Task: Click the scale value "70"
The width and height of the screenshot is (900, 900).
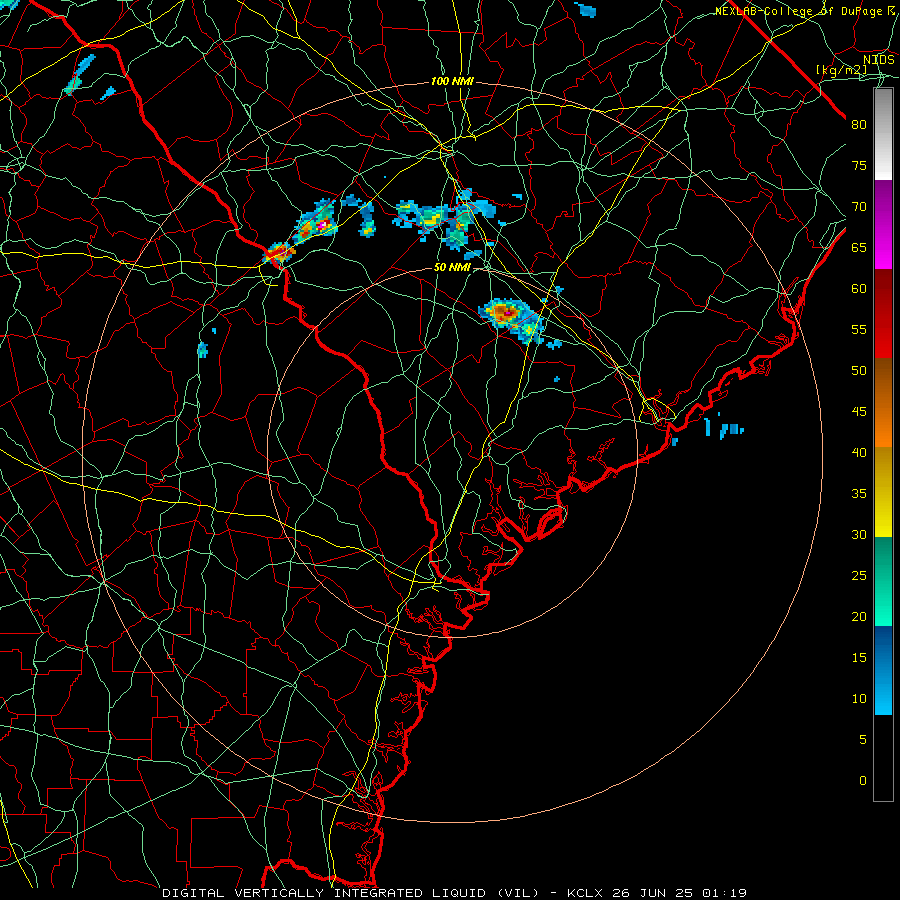Action: tap(859, 207)
